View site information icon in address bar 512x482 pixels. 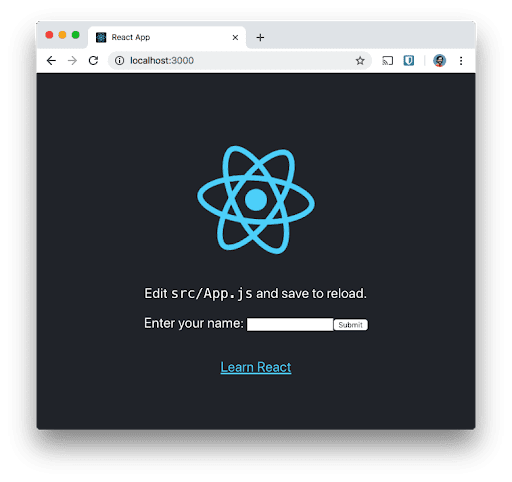119,60
